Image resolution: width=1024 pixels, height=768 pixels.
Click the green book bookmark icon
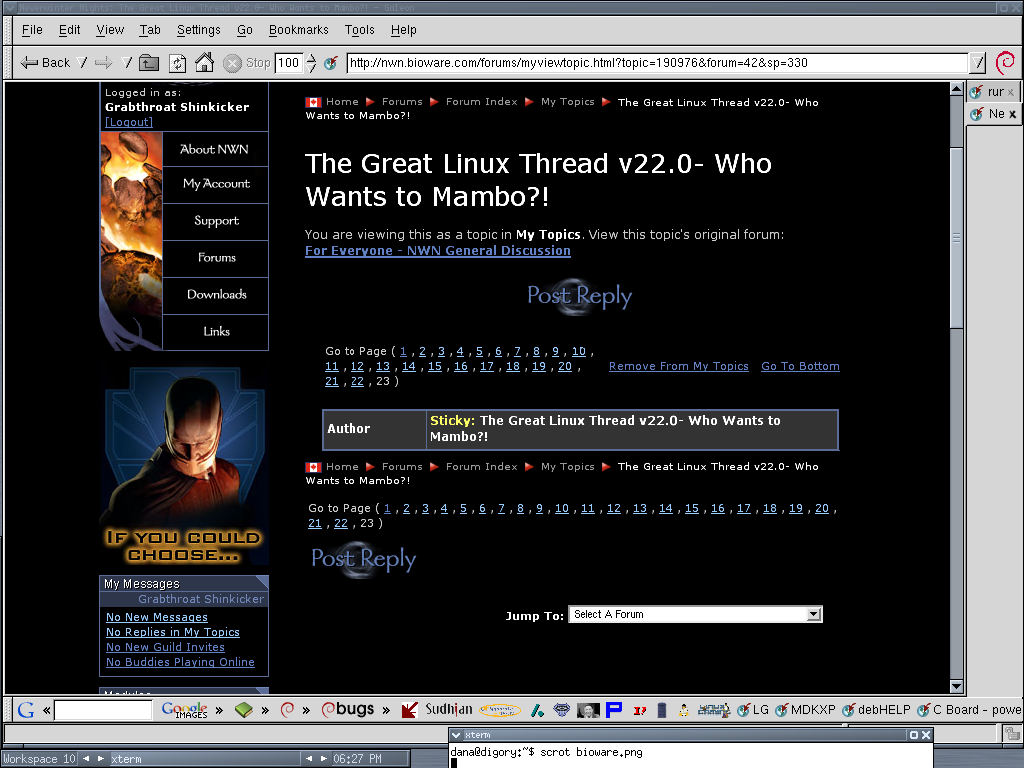coord(244,710)
